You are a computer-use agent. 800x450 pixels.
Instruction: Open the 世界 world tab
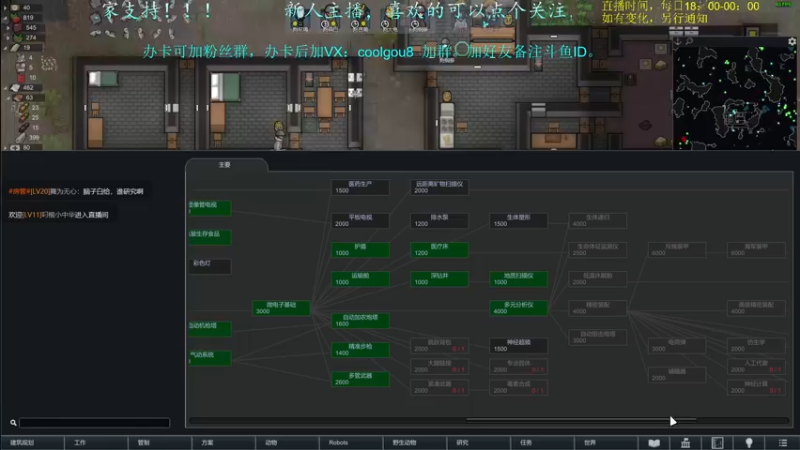pyautogui.click(x=606, y=442)
